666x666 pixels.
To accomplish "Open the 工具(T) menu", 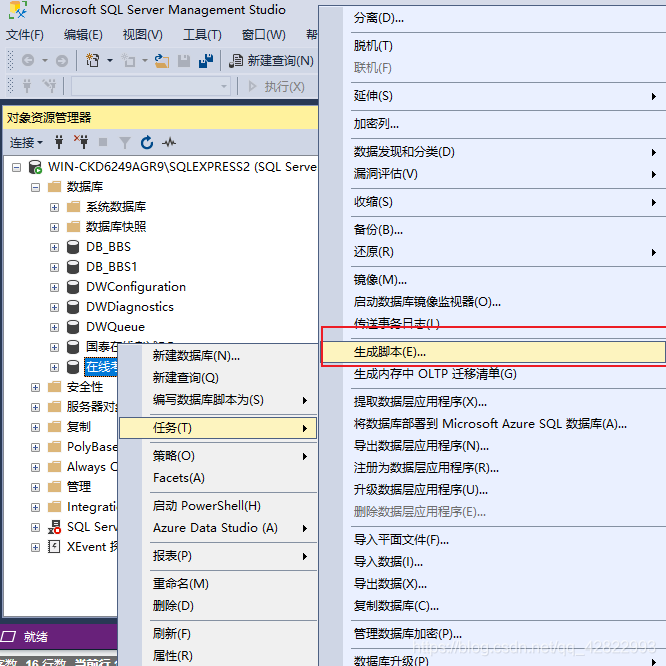I will pyautogui.click(x=202, y=34).
